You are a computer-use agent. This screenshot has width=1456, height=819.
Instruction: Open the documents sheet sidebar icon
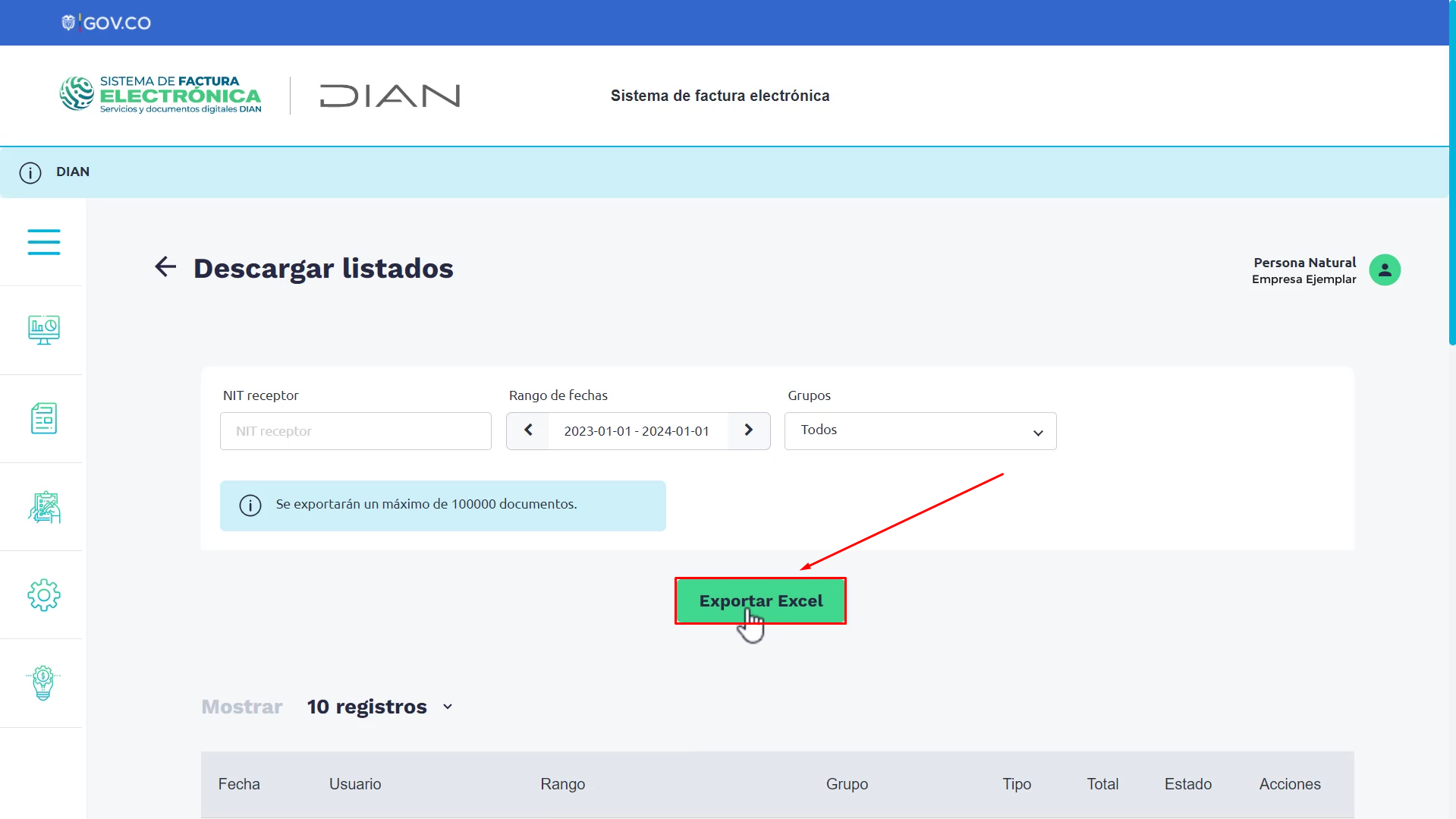[44, 418]
